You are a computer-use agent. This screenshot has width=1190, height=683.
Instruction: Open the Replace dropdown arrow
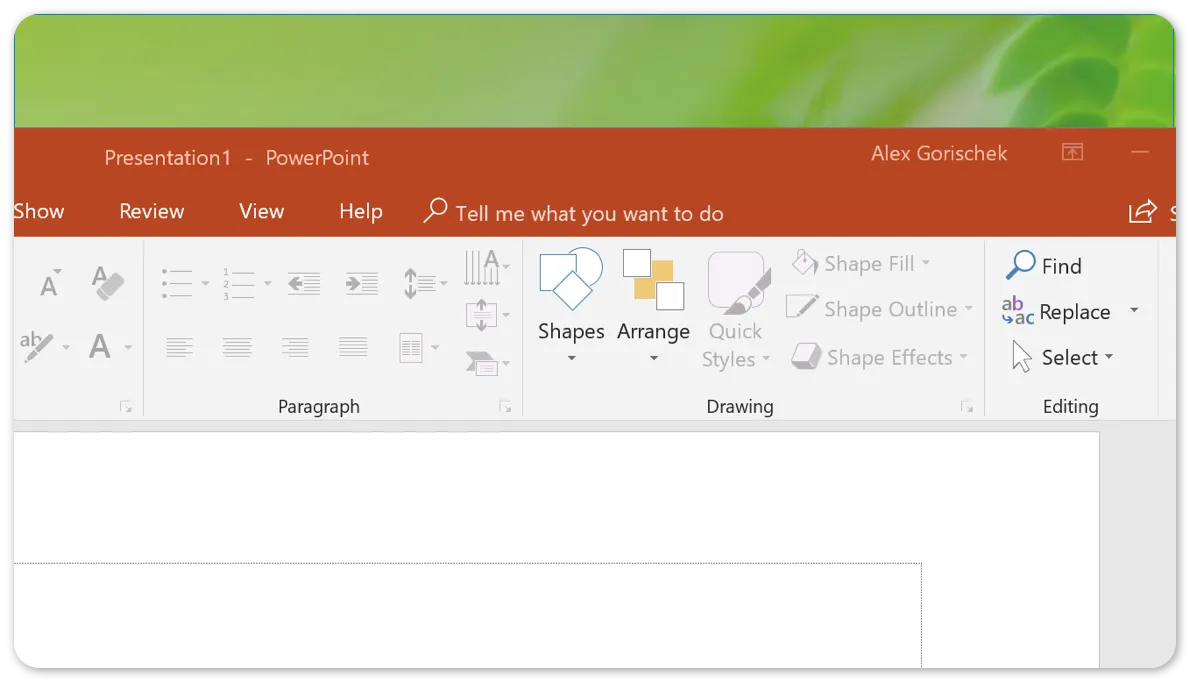coord(1133,311)
